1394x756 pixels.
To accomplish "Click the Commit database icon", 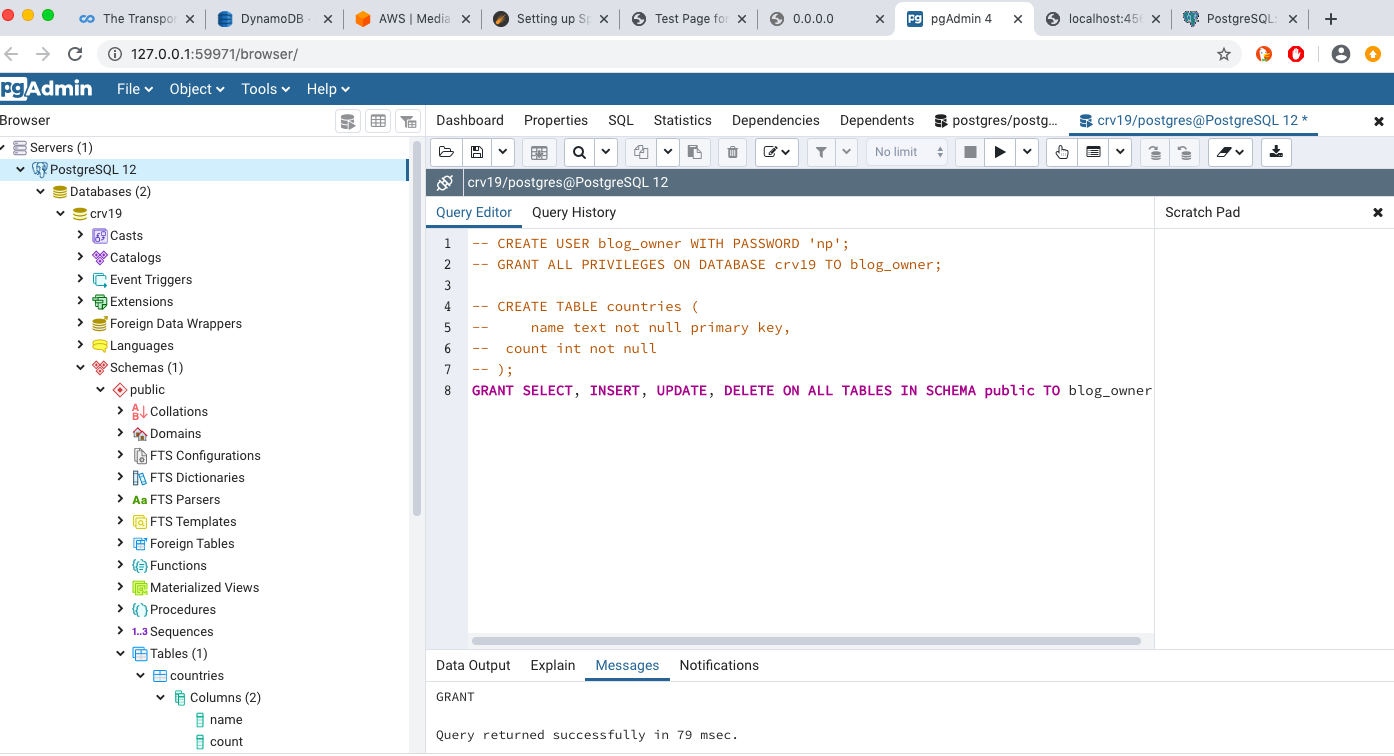I will click(x=1155, y=152).
